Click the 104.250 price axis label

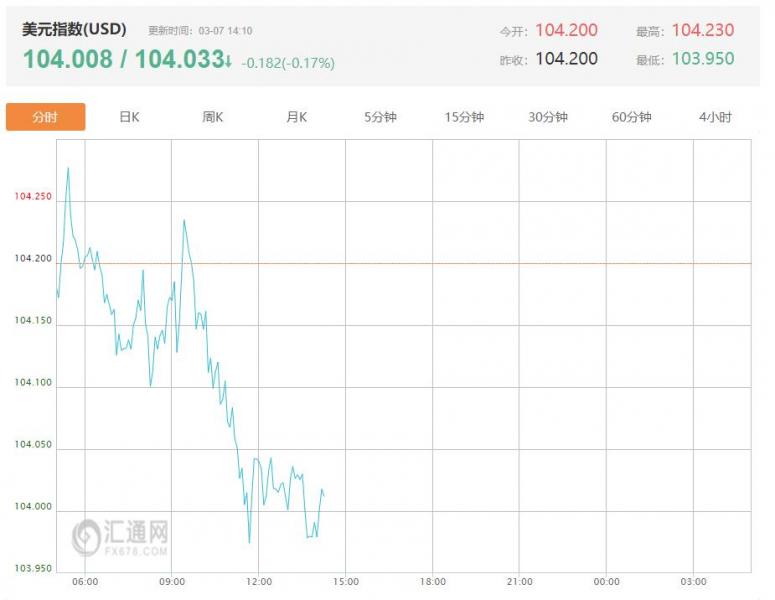[33, 196]
